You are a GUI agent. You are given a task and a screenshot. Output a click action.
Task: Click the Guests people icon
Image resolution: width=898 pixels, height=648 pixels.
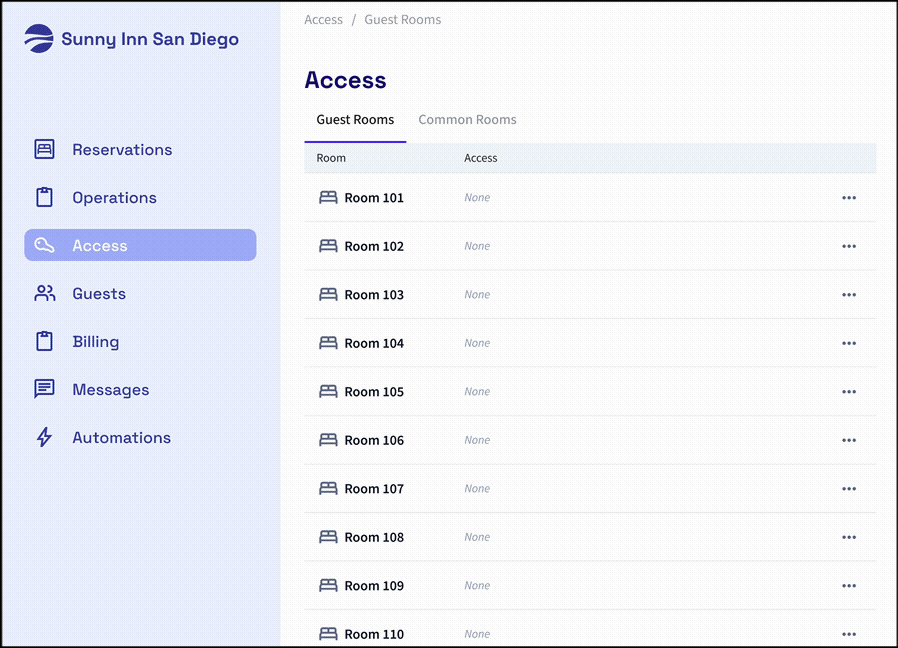(44, 294)
